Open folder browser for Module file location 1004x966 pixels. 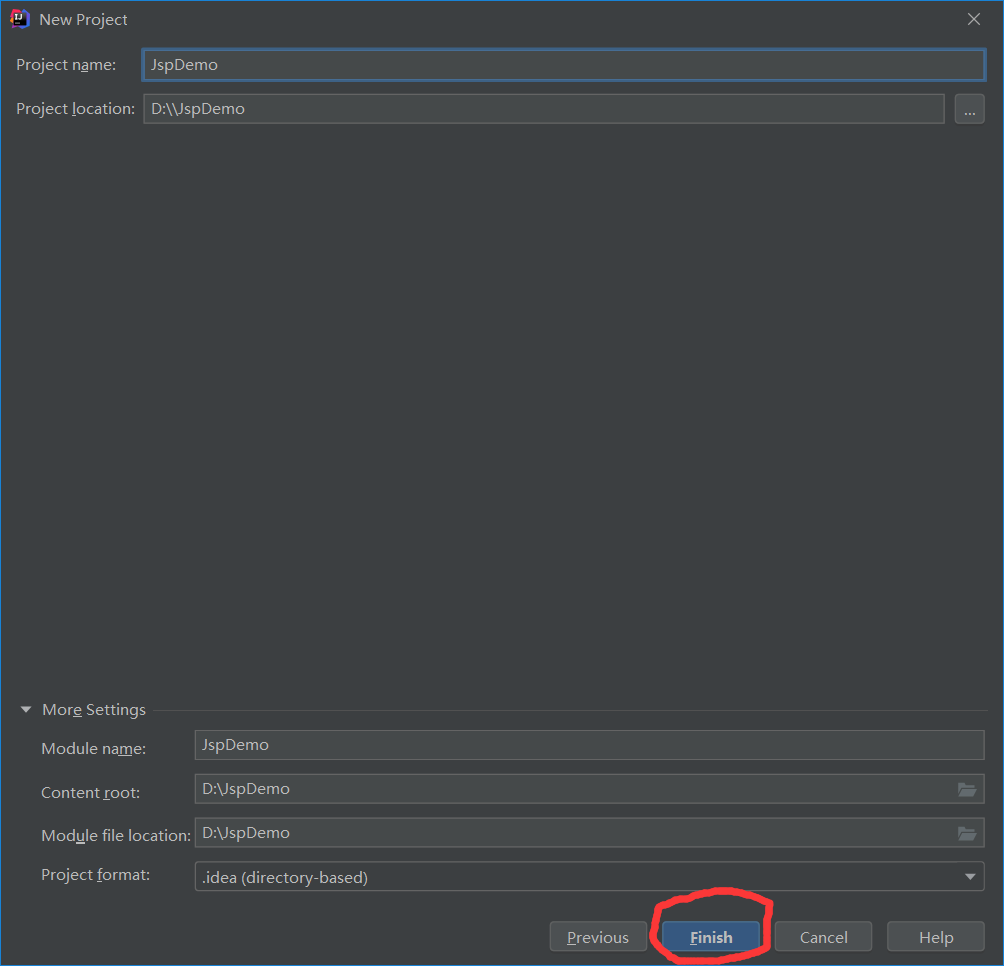point(967,833)
